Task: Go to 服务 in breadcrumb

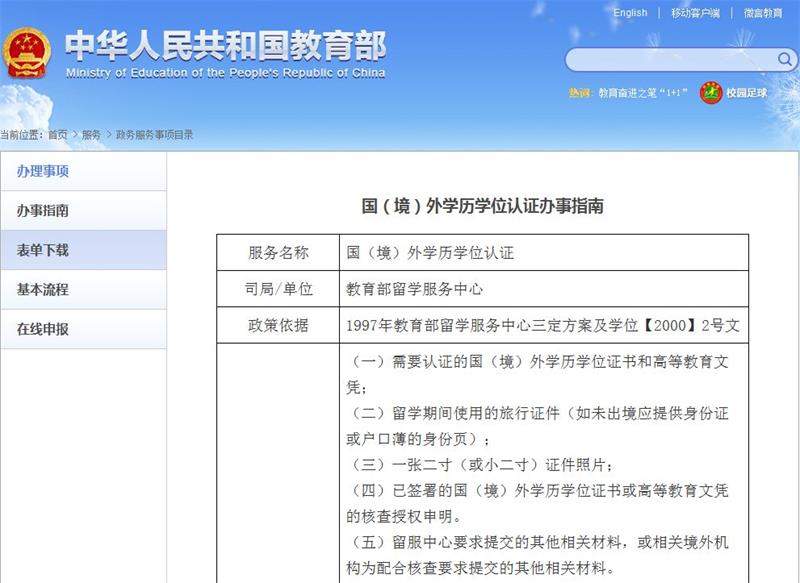Action: pyautogui.click(x=91, y=135)
